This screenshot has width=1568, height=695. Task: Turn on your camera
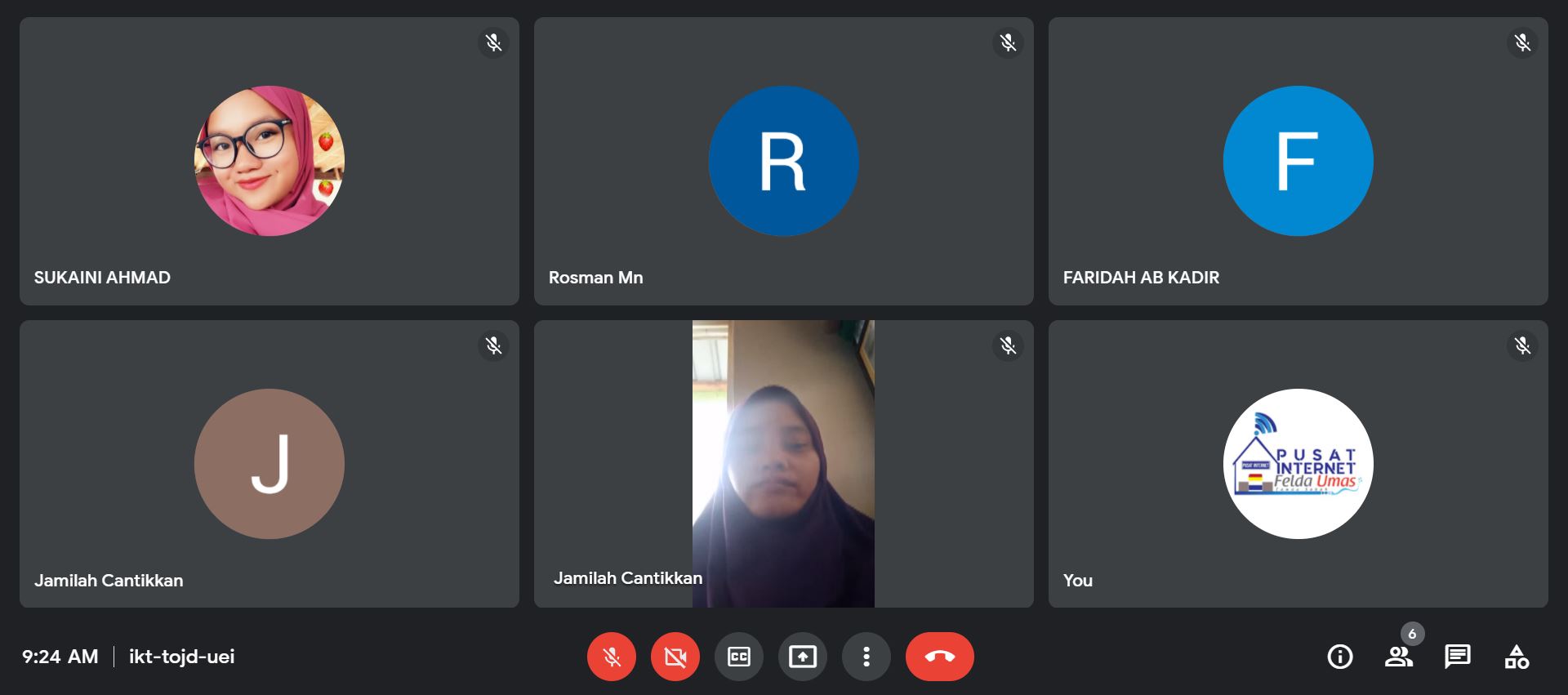pyautogui.click(x=675, y=657)
